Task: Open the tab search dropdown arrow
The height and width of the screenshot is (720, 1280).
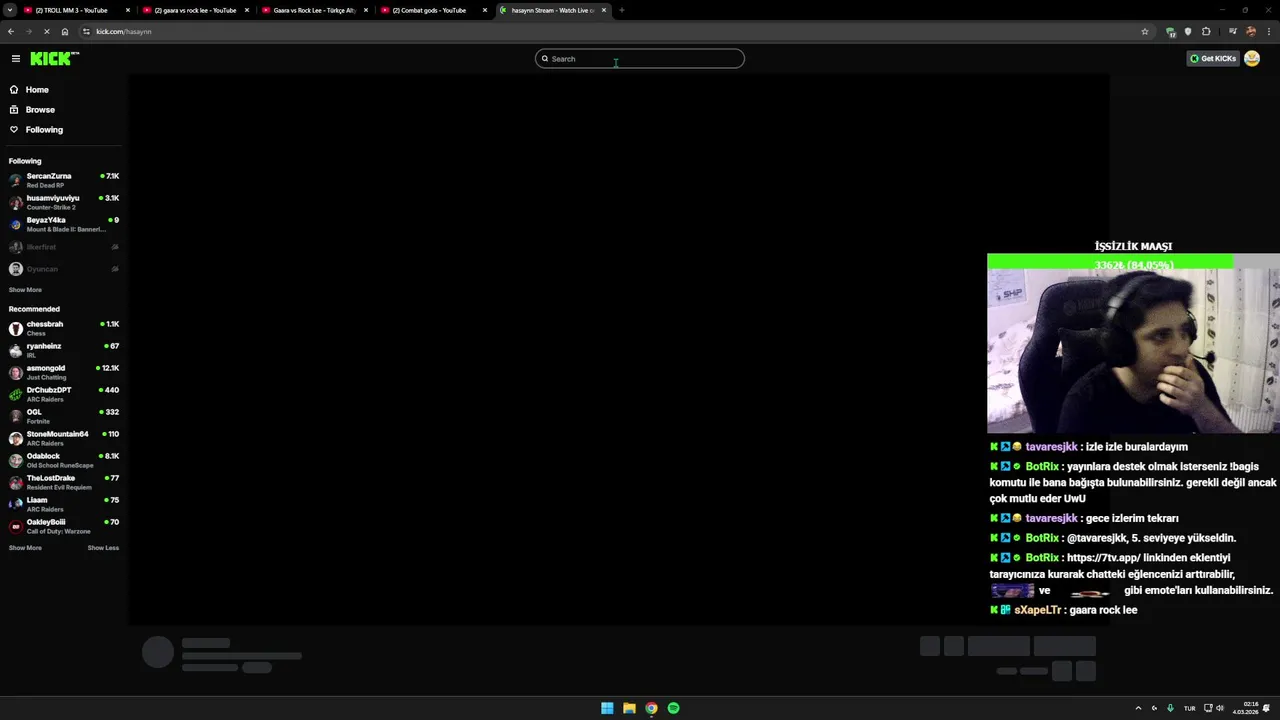Action: 10,10
